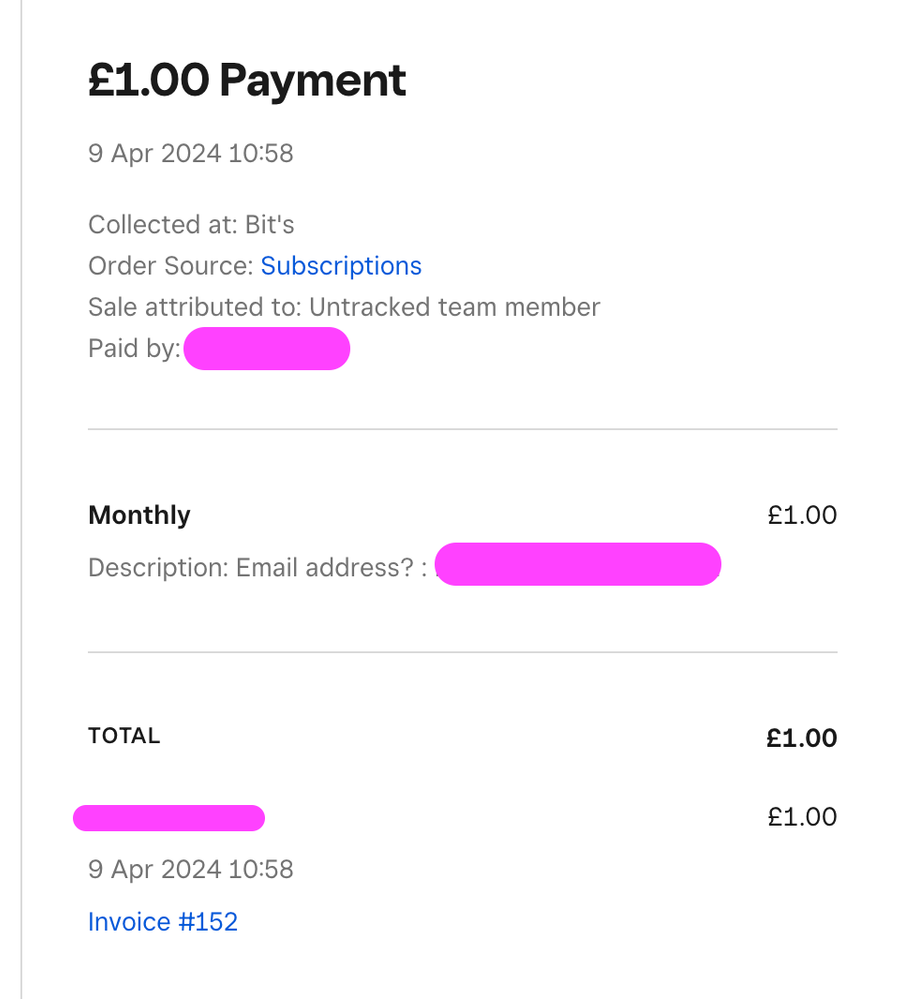Click the divider line above Monthly
The width and height of the screenshot is (903, 999).
462,430
